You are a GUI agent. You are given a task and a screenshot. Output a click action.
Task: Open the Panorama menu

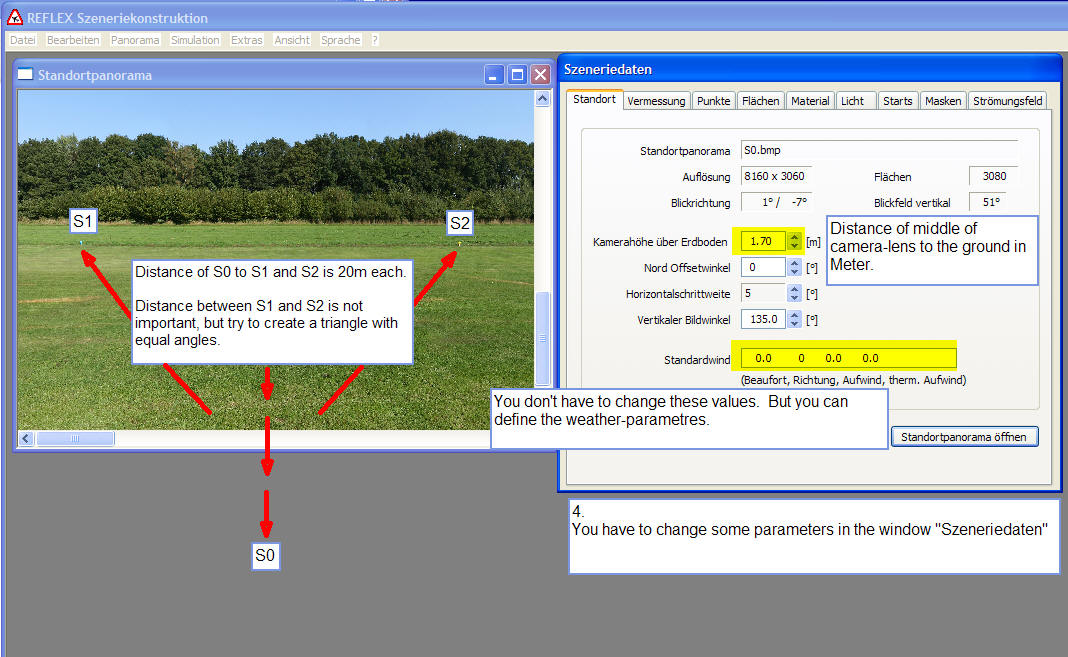135,40
